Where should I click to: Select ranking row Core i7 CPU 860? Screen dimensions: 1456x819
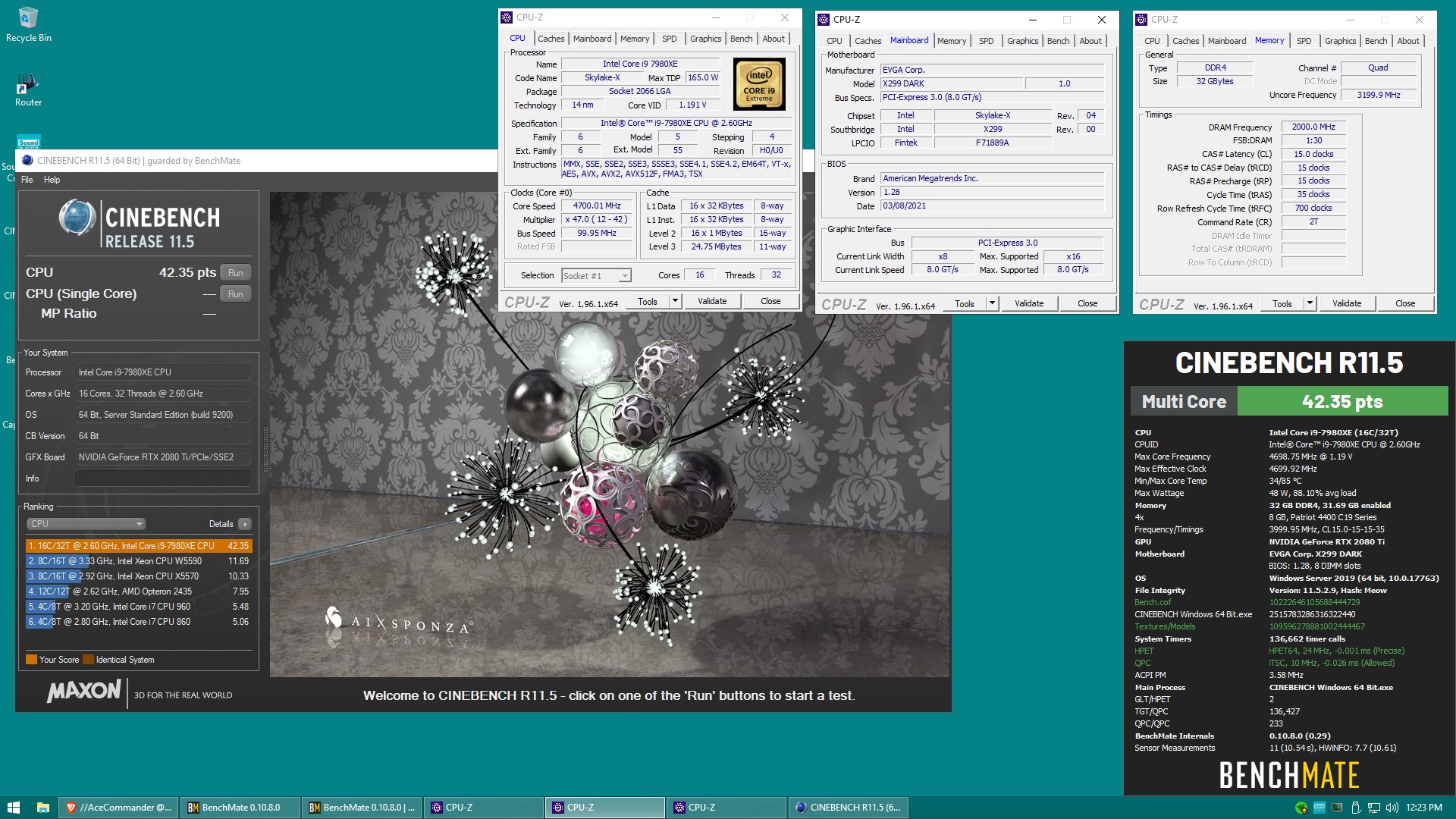(138, 622)
